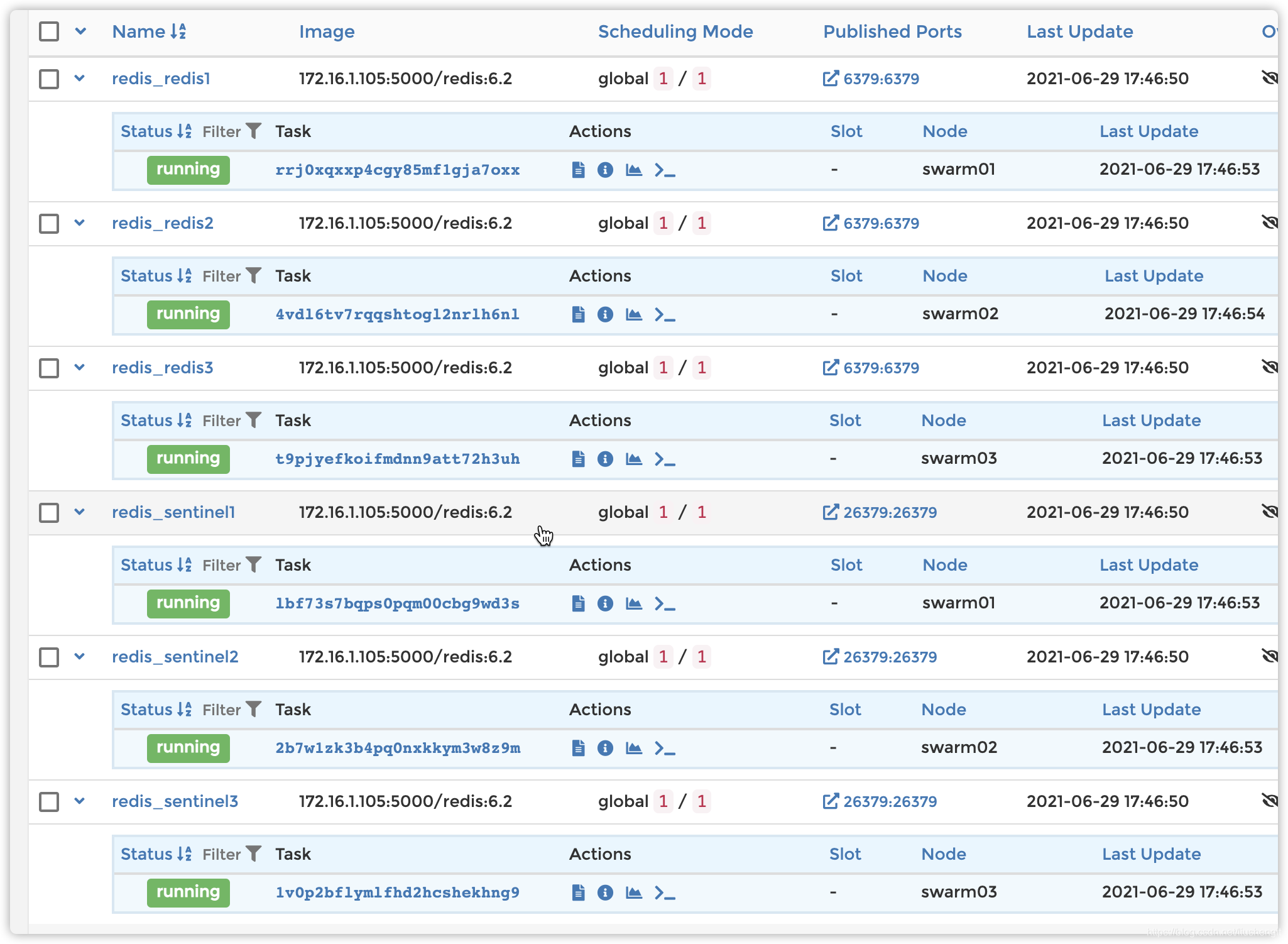The height and width of the screenshot is (944, 1288).
Task: Open the redis_redis1 service link
Action: pyautogui.click(x=161, y=79)
